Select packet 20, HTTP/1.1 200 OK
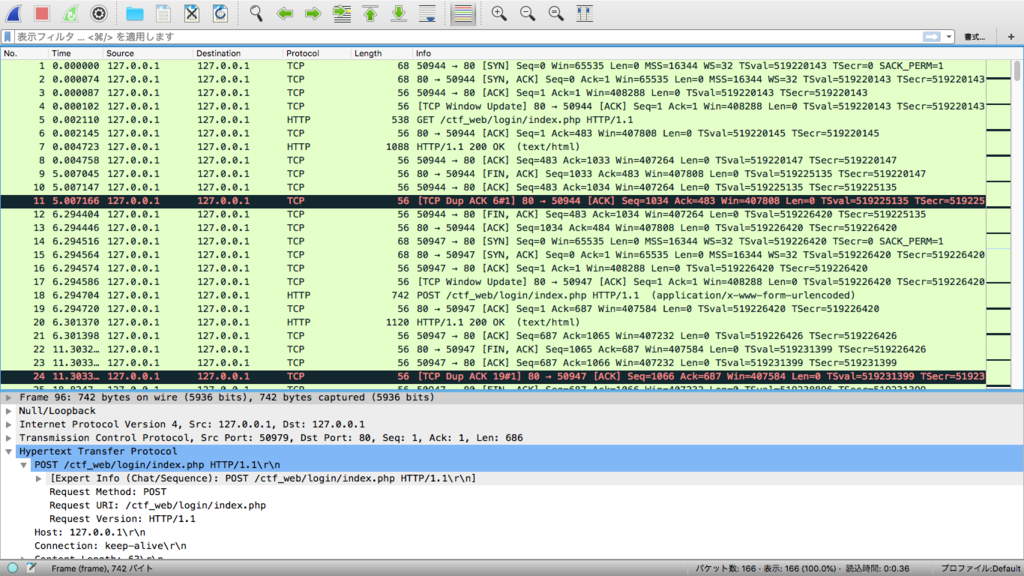This screenshot has height=576, width=1024. coord(493,322)
